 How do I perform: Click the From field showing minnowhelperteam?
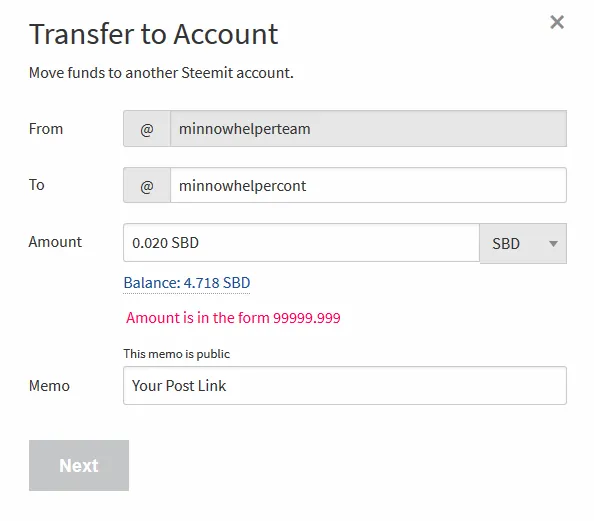click(368, 129)
